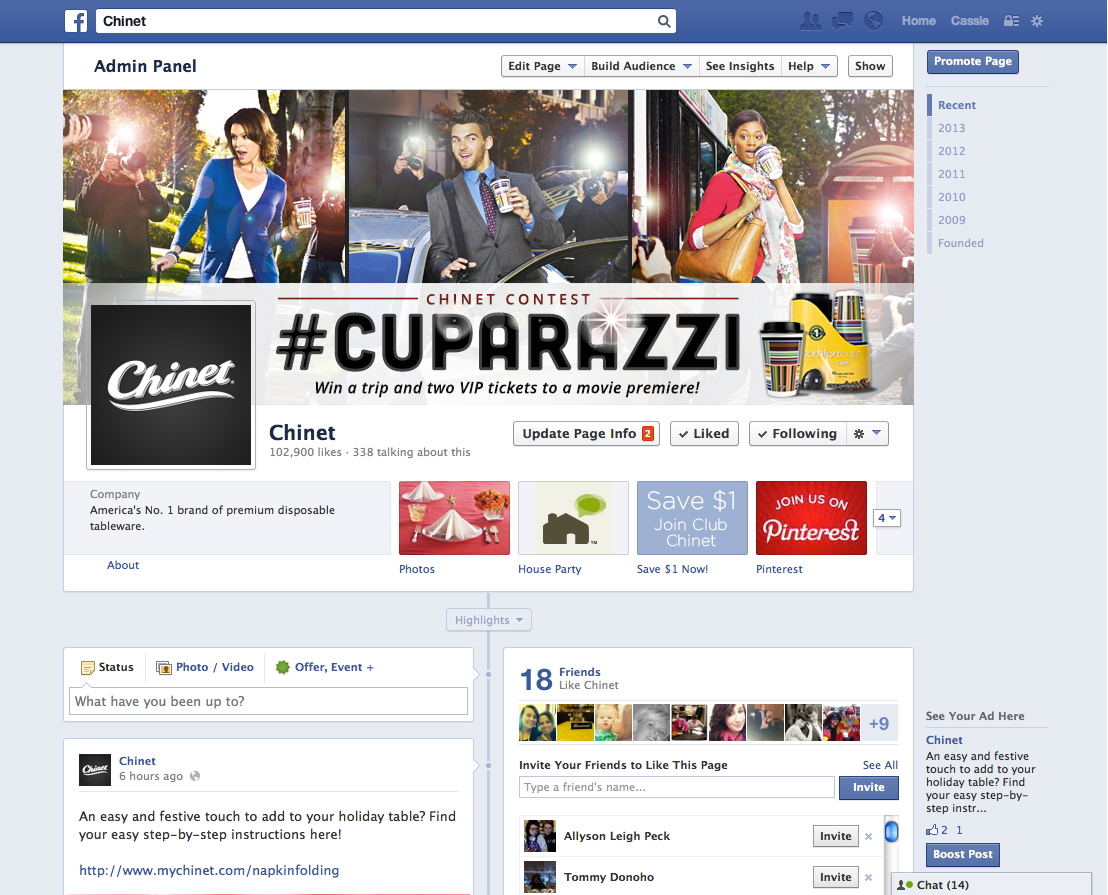Invite Tommy Donoho
The height and width of the screenshot is (895, 1108).
[836, 877]
